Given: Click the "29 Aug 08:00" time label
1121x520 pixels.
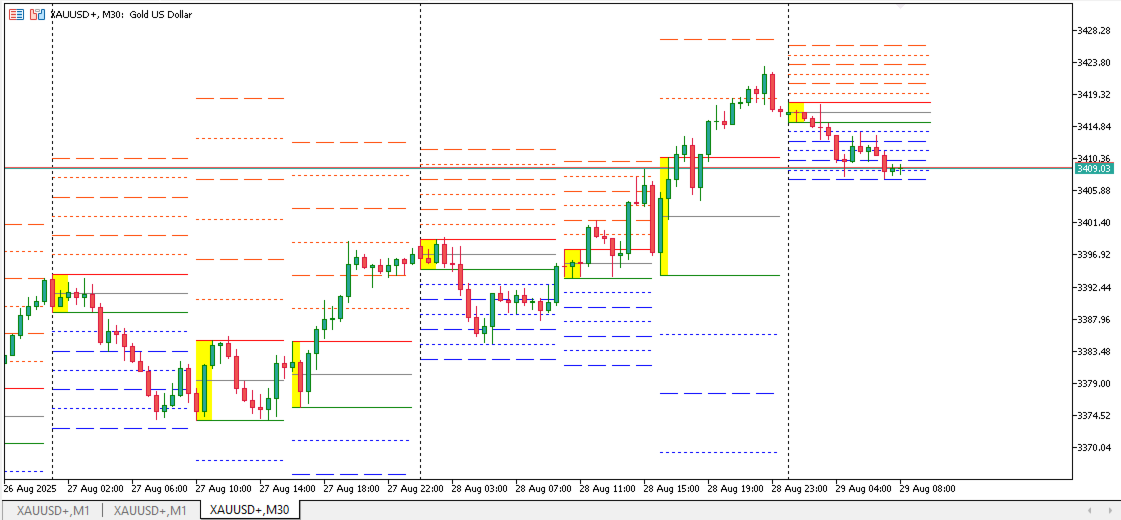Looking at the screenshot, I should tap(927, 489).
